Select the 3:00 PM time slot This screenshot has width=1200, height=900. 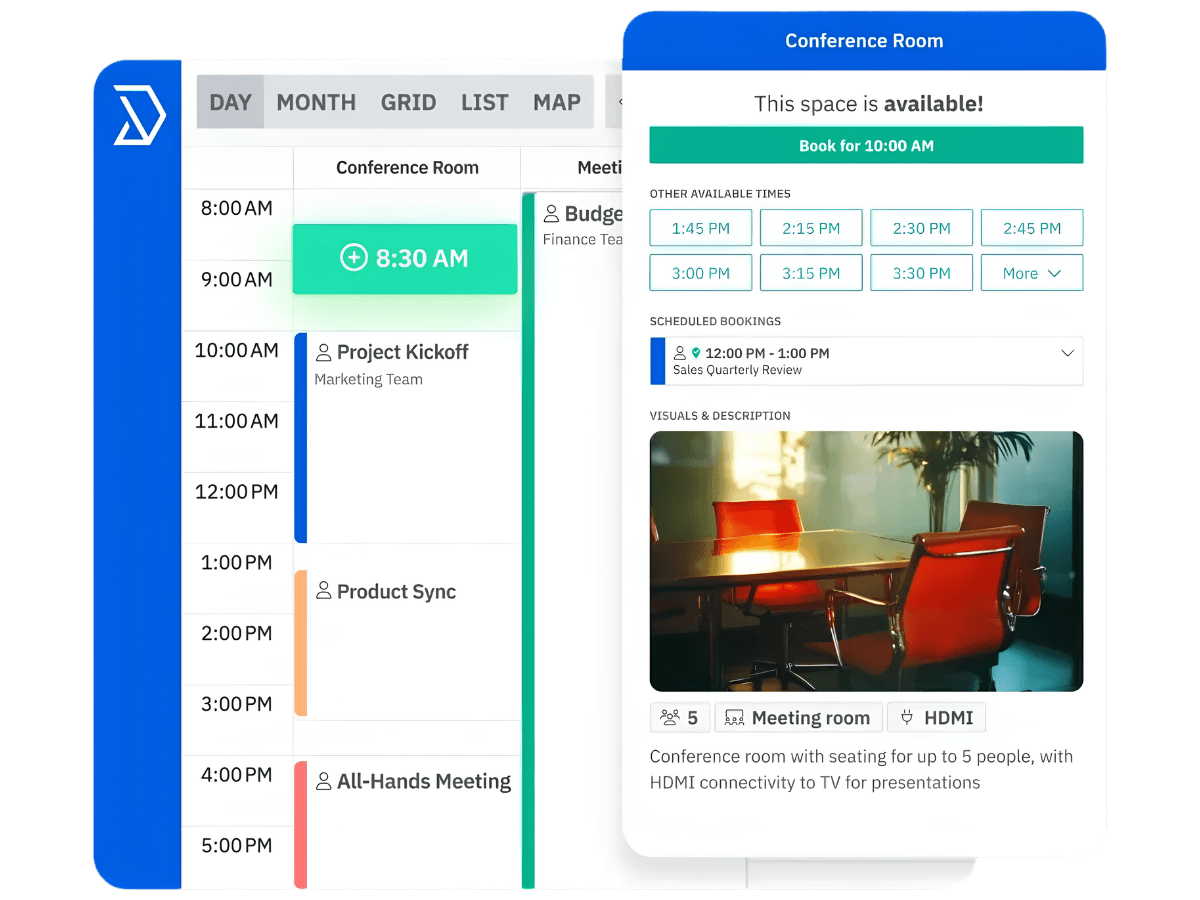coord(701,273)
